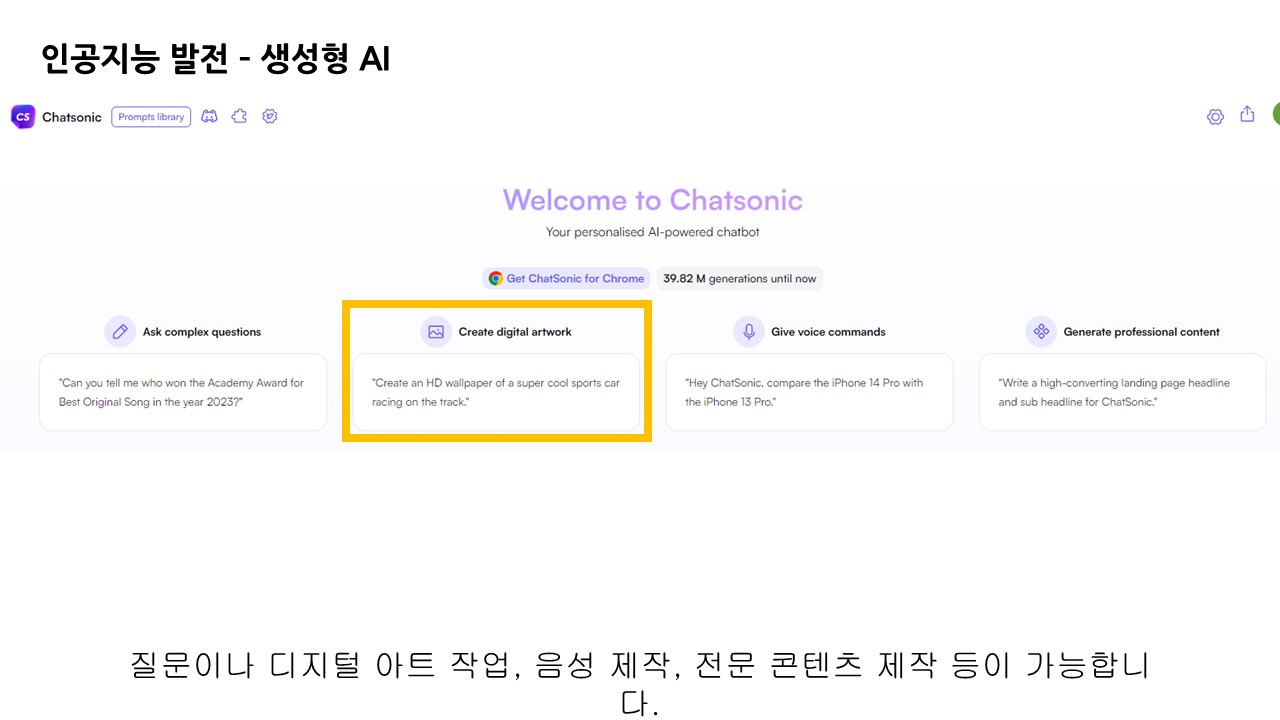
Task: Click the image icon for Create digital artwork
Action: [436, 332]
